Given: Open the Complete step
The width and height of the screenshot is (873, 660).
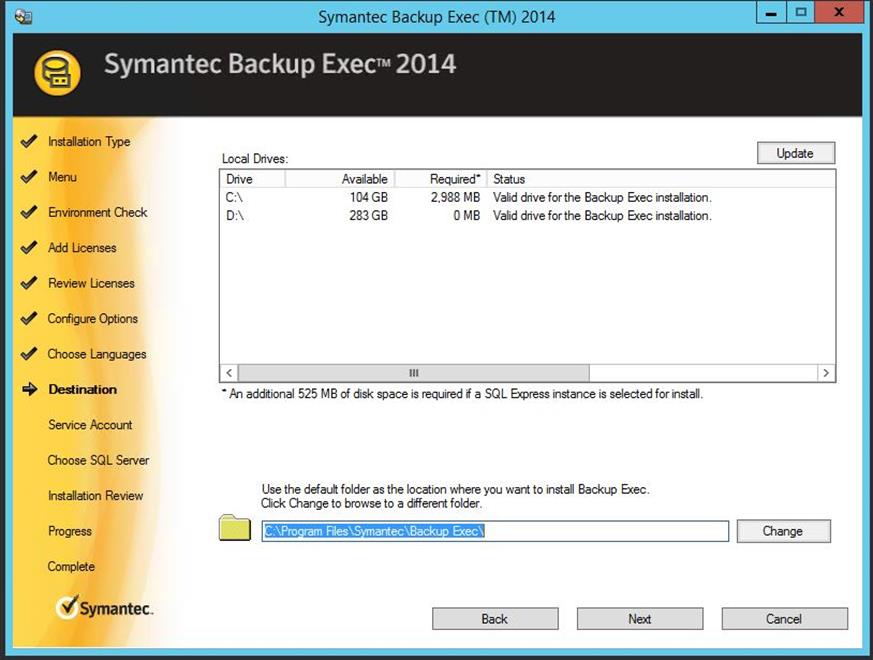Looking at the screenshot, I should click(71, 567).
